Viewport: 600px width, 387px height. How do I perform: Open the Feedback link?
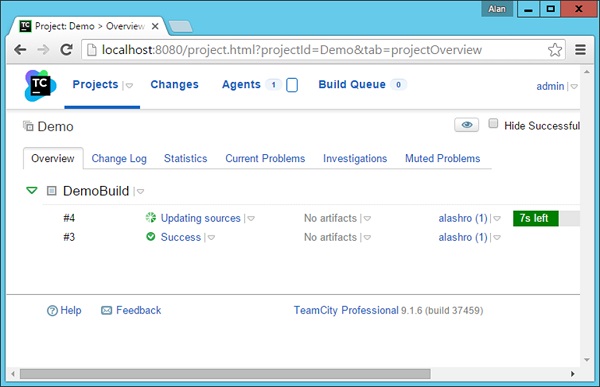point(139,310)
